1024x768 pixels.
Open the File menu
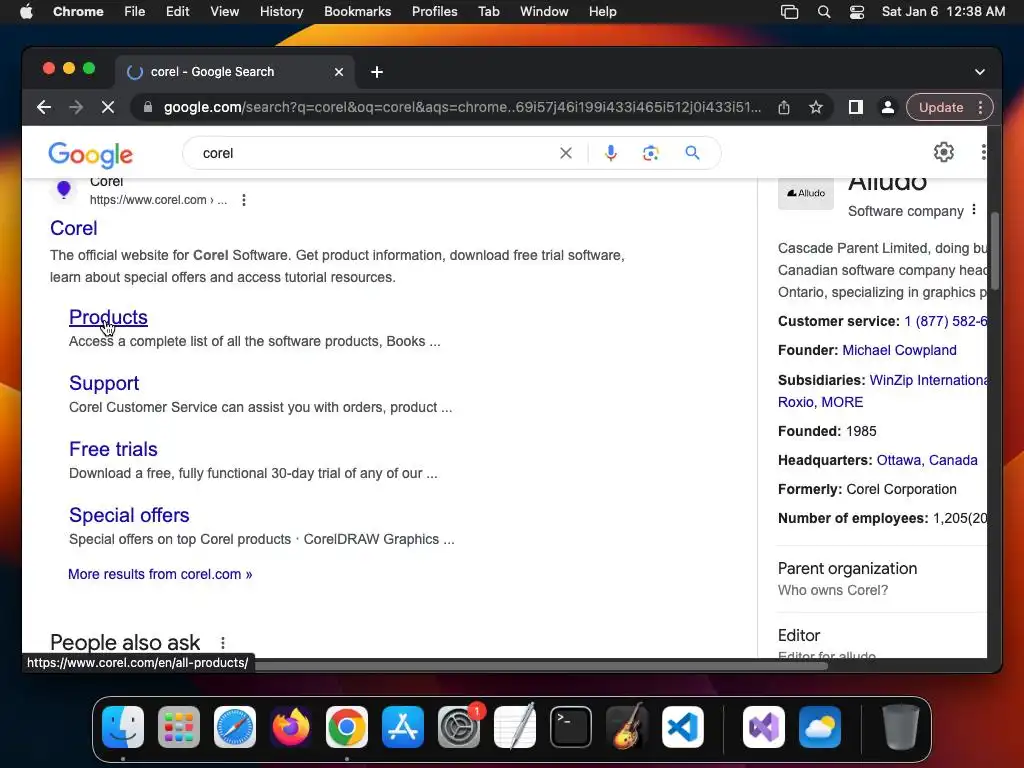coord(135,12)
